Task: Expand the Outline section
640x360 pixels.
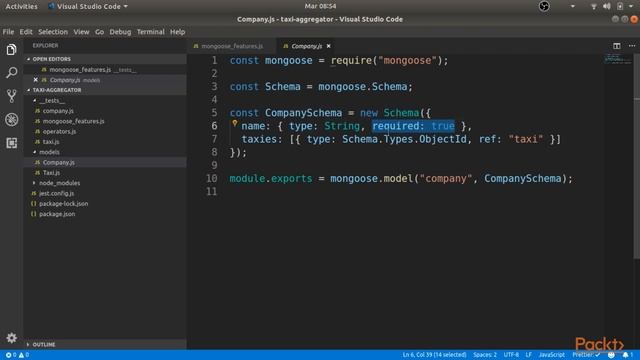Action: click(x=29, y=344)
